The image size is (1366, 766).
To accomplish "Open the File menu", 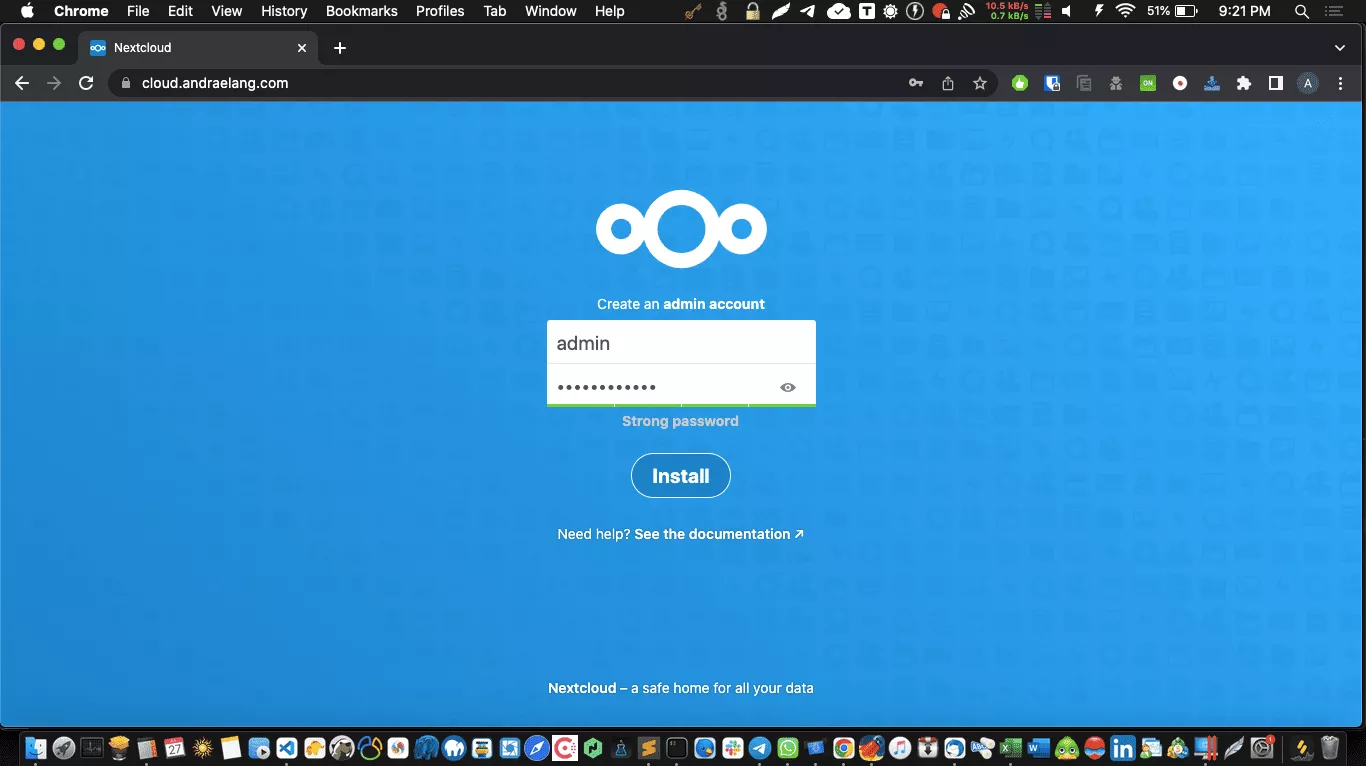I will (138, 11).
